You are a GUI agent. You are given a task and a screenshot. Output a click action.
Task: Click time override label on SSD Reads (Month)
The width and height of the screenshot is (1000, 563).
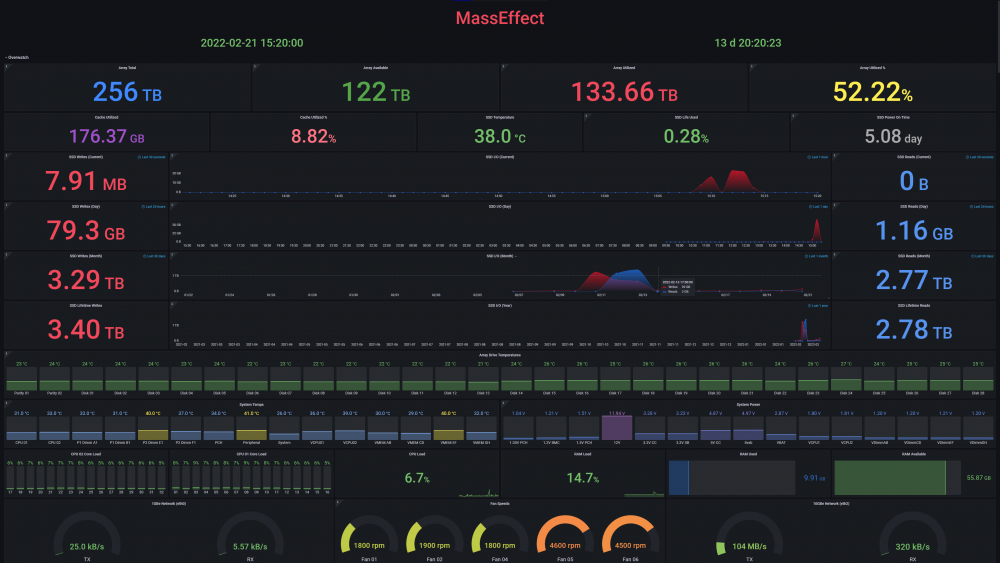(x=982, y=256)
